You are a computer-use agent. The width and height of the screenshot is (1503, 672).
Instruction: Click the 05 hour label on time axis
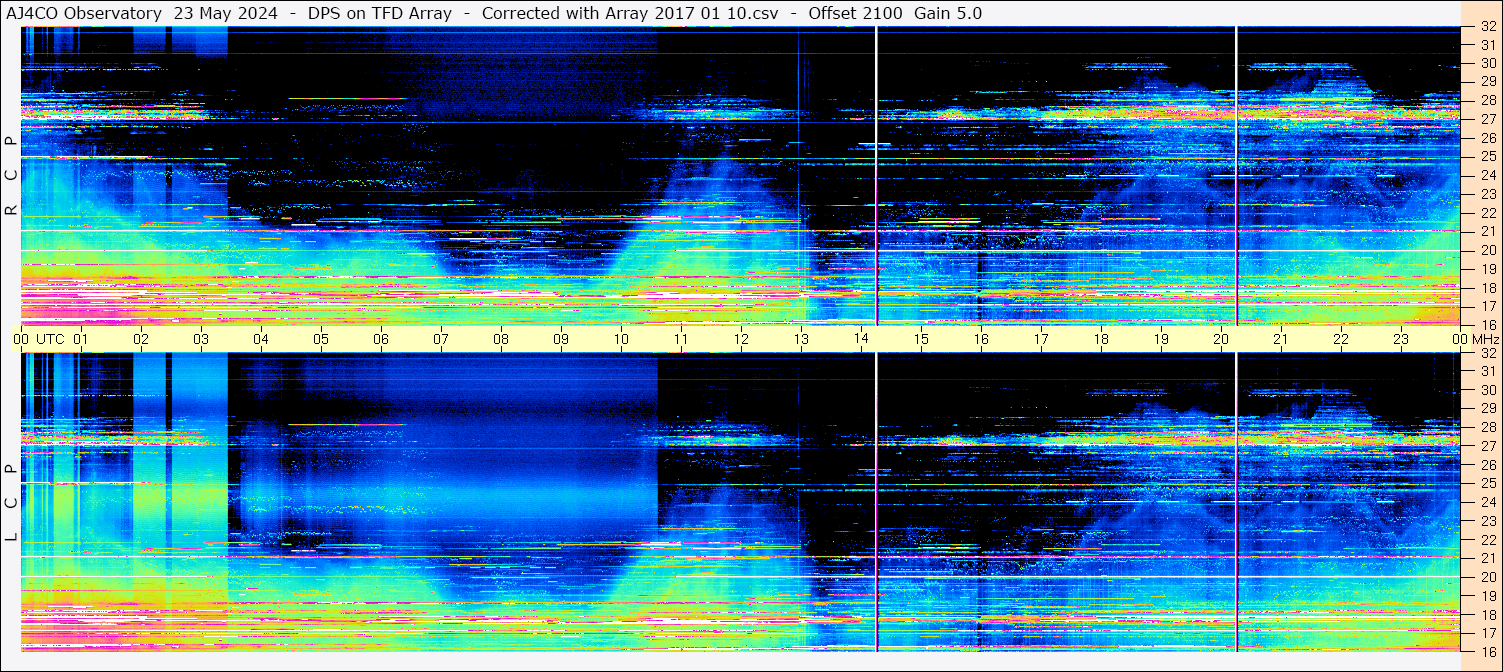pyautogui.click(x=321, y=339)
